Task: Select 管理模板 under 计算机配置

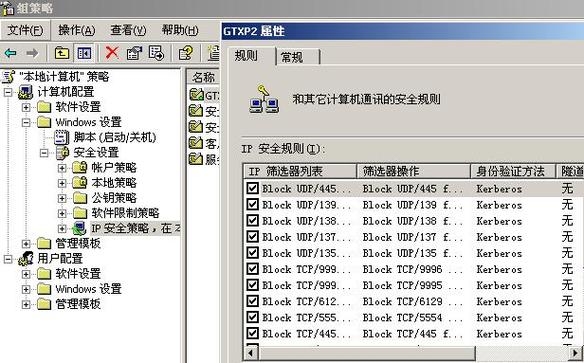Action: pyautogui.click(x=78, y=243)
